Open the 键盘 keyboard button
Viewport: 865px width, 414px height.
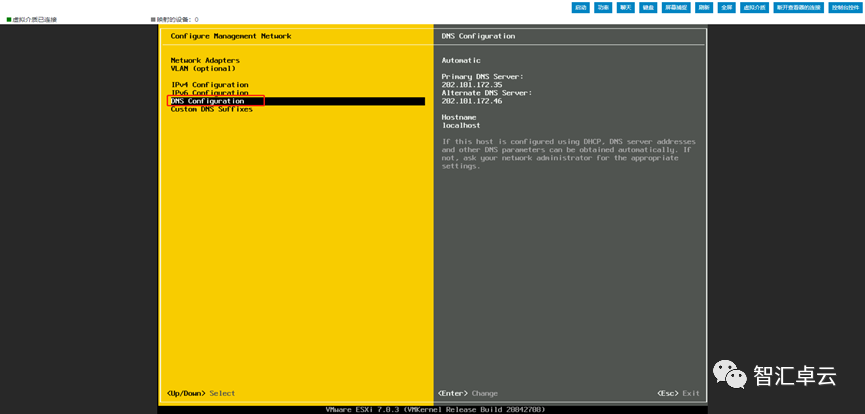point(647,8)
